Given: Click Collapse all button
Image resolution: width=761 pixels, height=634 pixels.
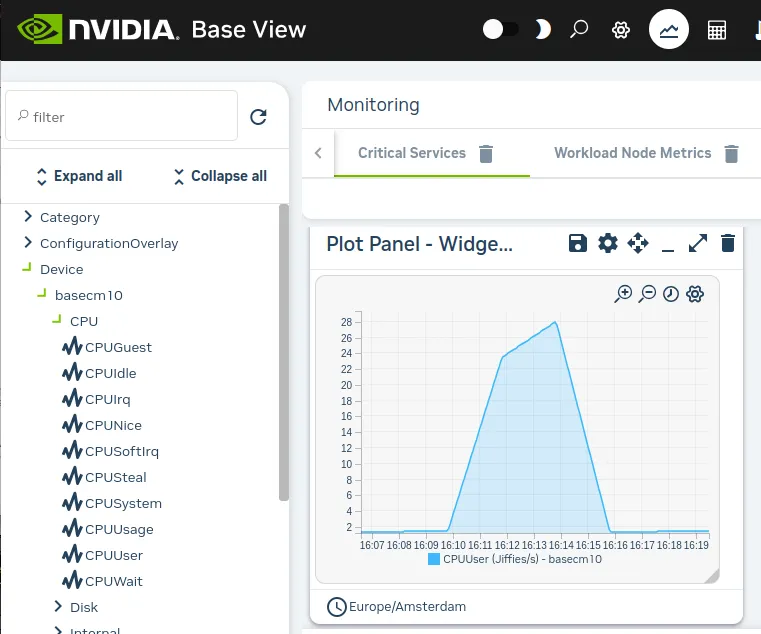Looking at the screenshot, I should [220, 176].
